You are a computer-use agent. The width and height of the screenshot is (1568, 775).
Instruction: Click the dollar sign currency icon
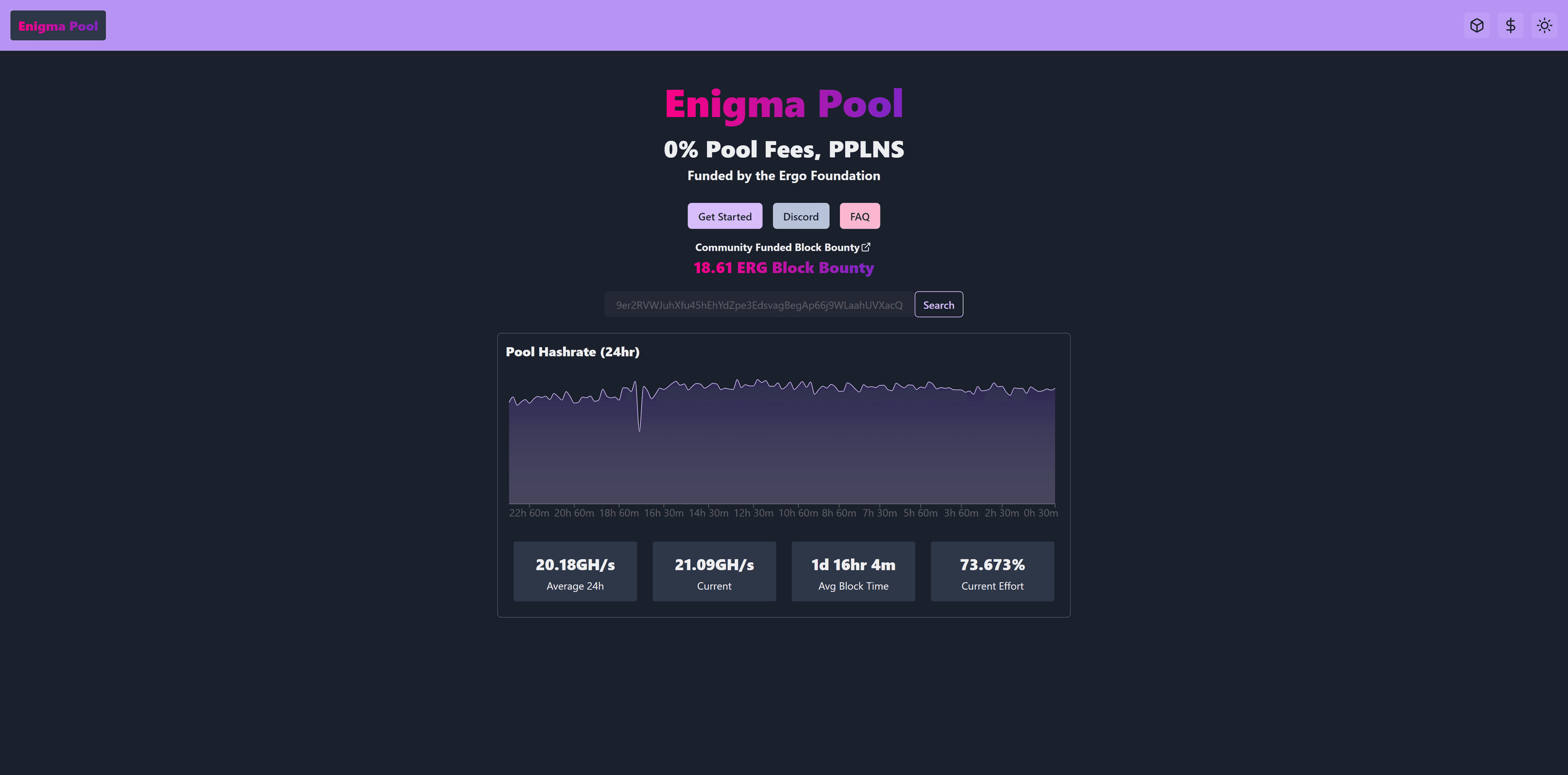tap(1511, 24)
